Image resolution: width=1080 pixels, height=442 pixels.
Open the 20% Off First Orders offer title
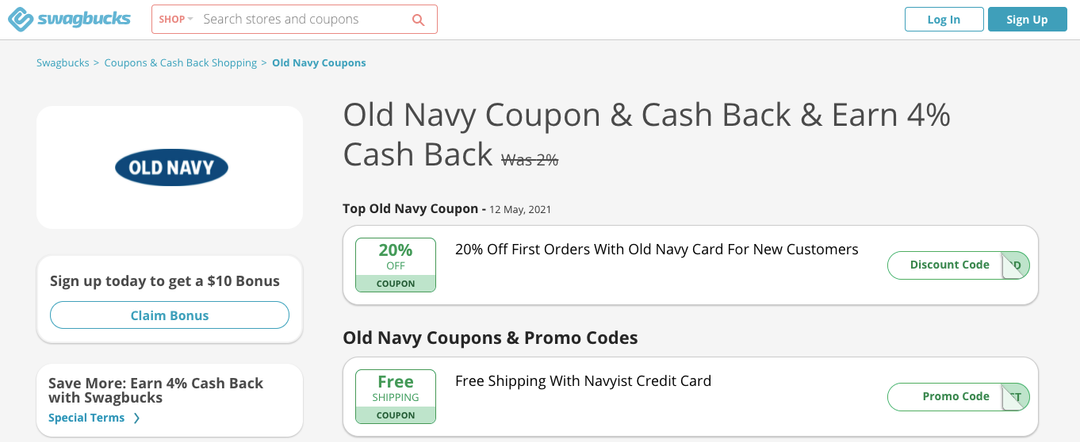(656, 249)
